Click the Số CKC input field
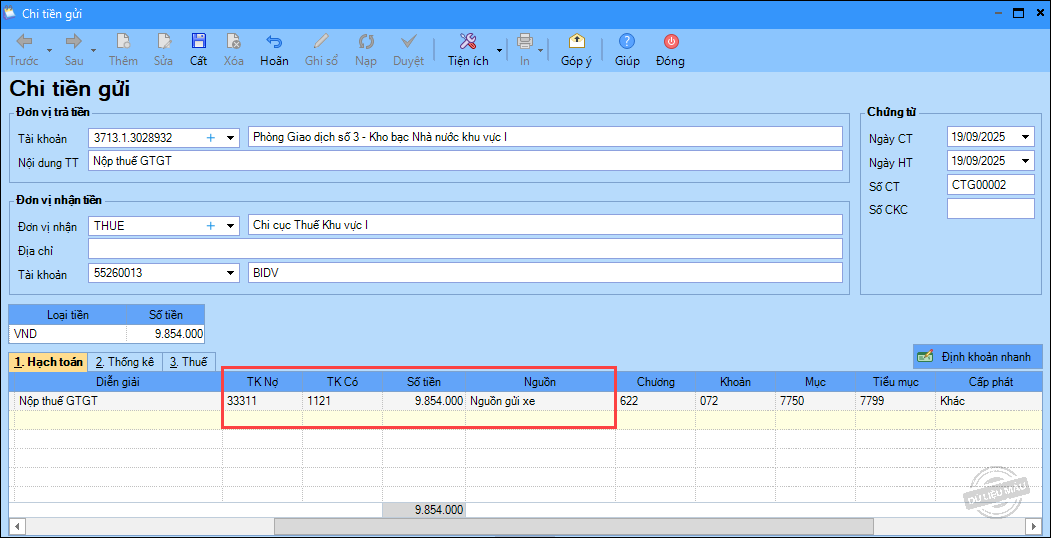Viewport: 1051px width, 538px height. click(990, 209)
